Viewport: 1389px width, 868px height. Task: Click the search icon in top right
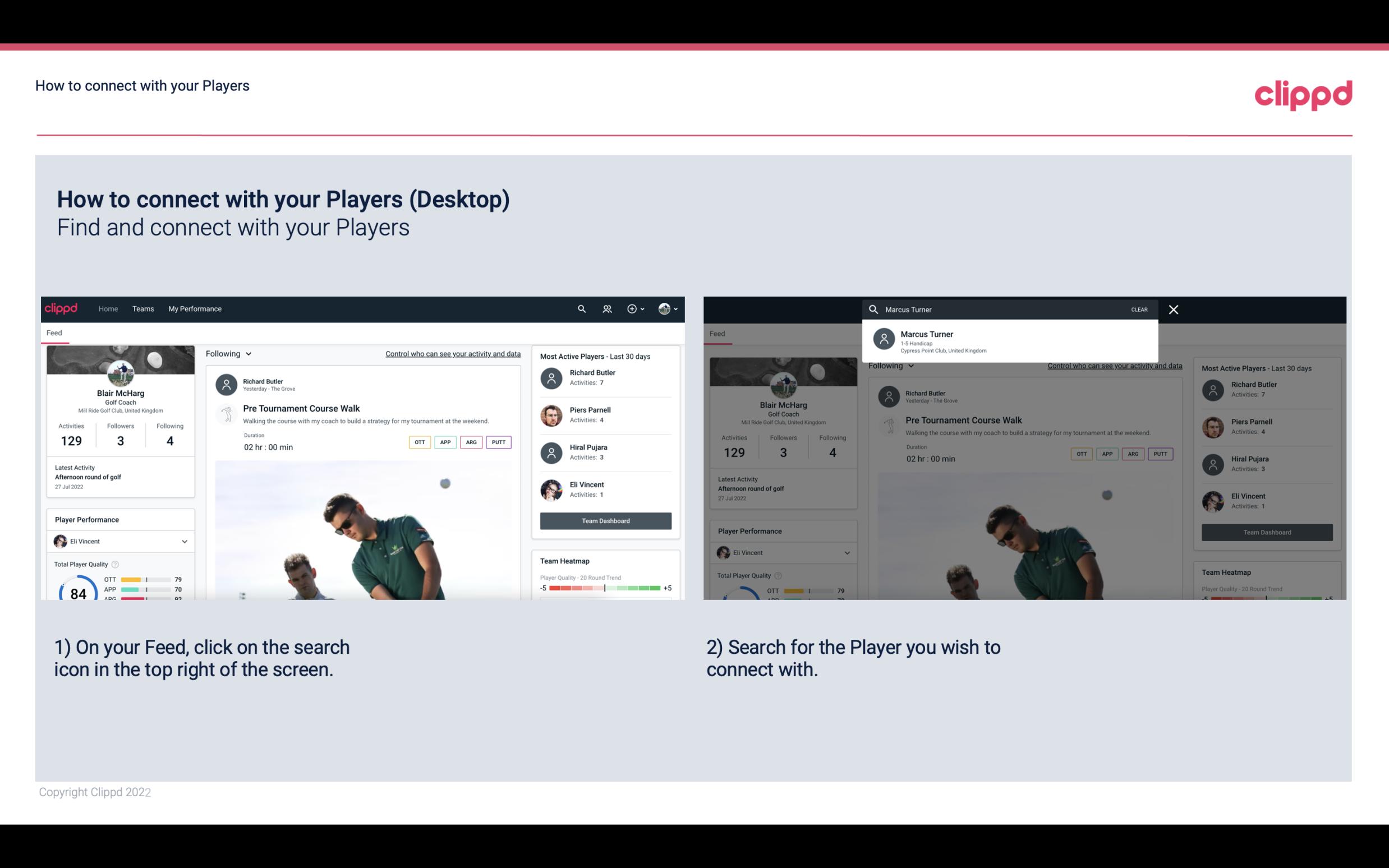(580, 308)
